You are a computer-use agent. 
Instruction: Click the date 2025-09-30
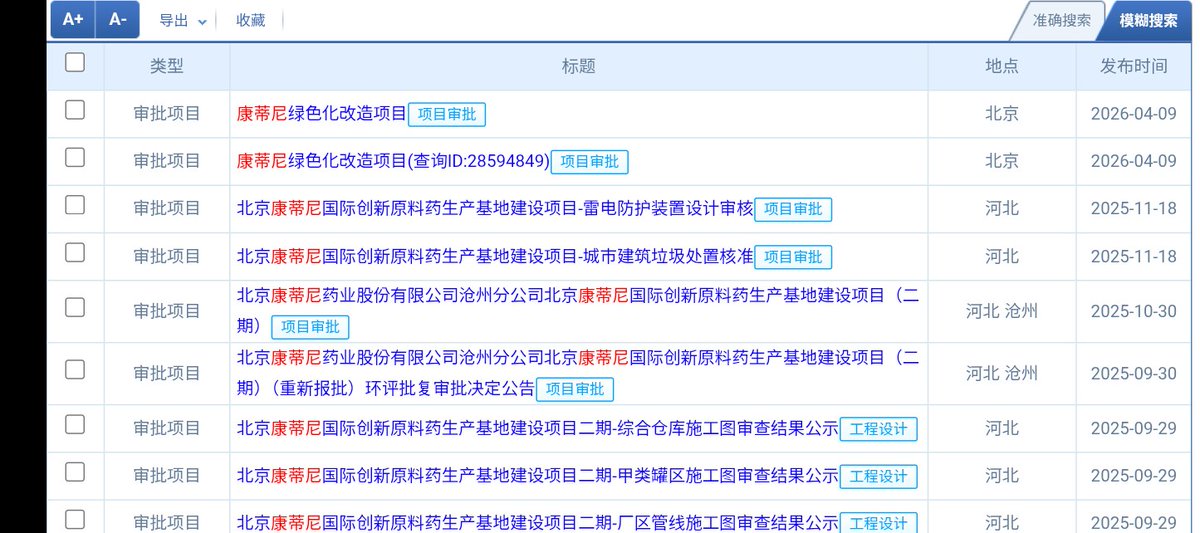click(1134, 373)
